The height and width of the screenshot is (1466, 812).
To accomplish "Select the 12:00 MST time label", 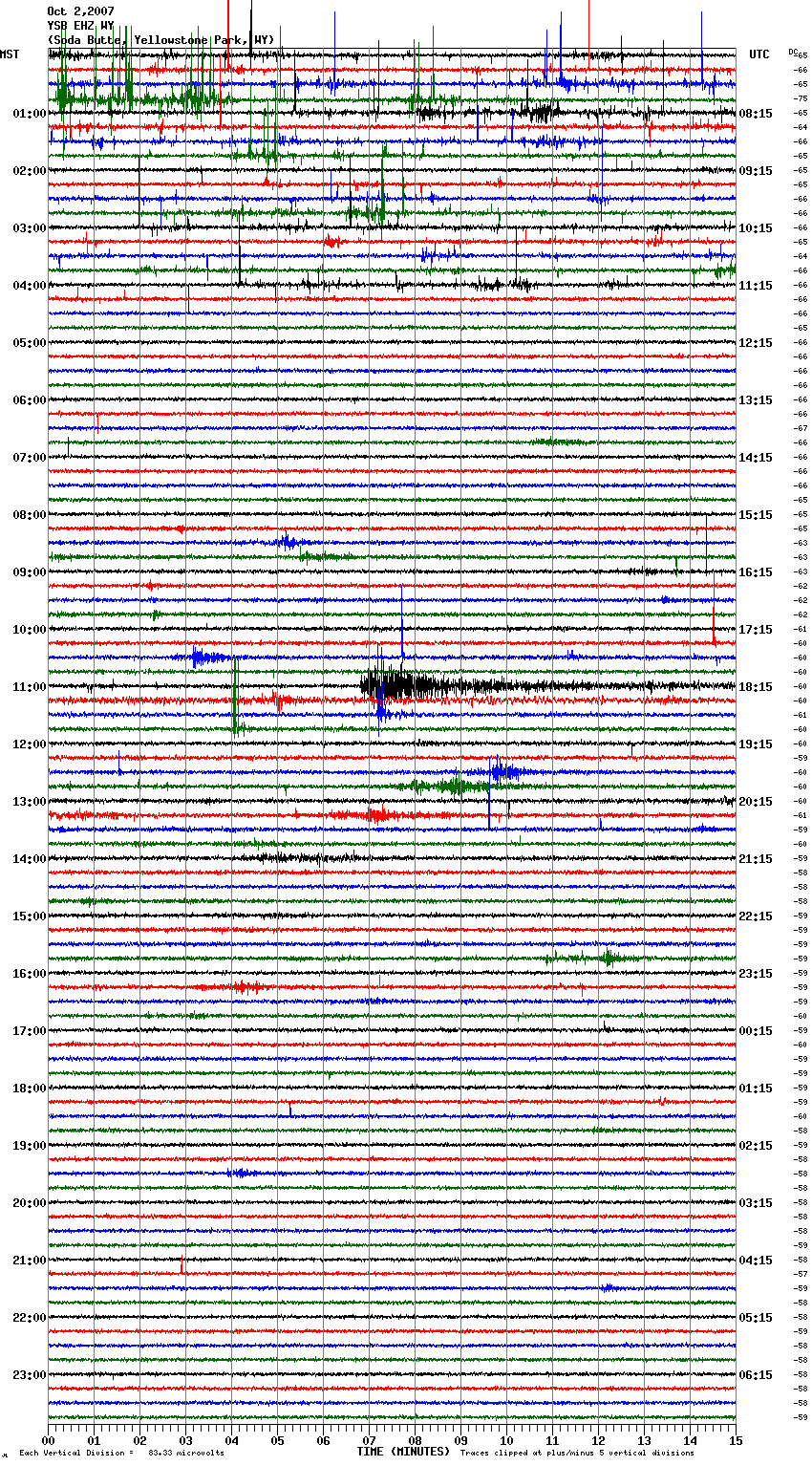I will coord(30,744).
